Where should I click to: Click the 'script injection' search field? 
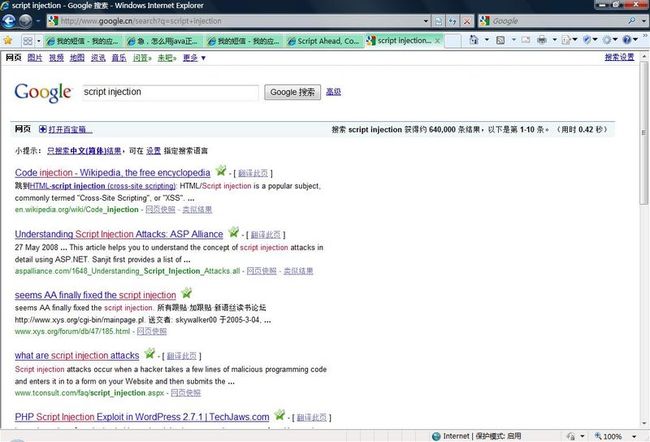point(170,92)
